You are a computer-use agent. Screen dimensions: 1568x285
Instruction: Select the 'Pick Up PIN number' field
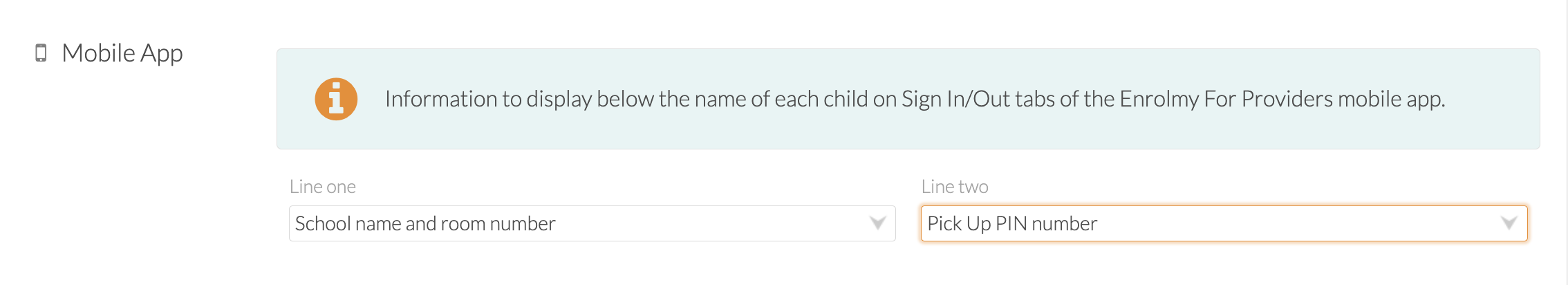pos(1224,223)
